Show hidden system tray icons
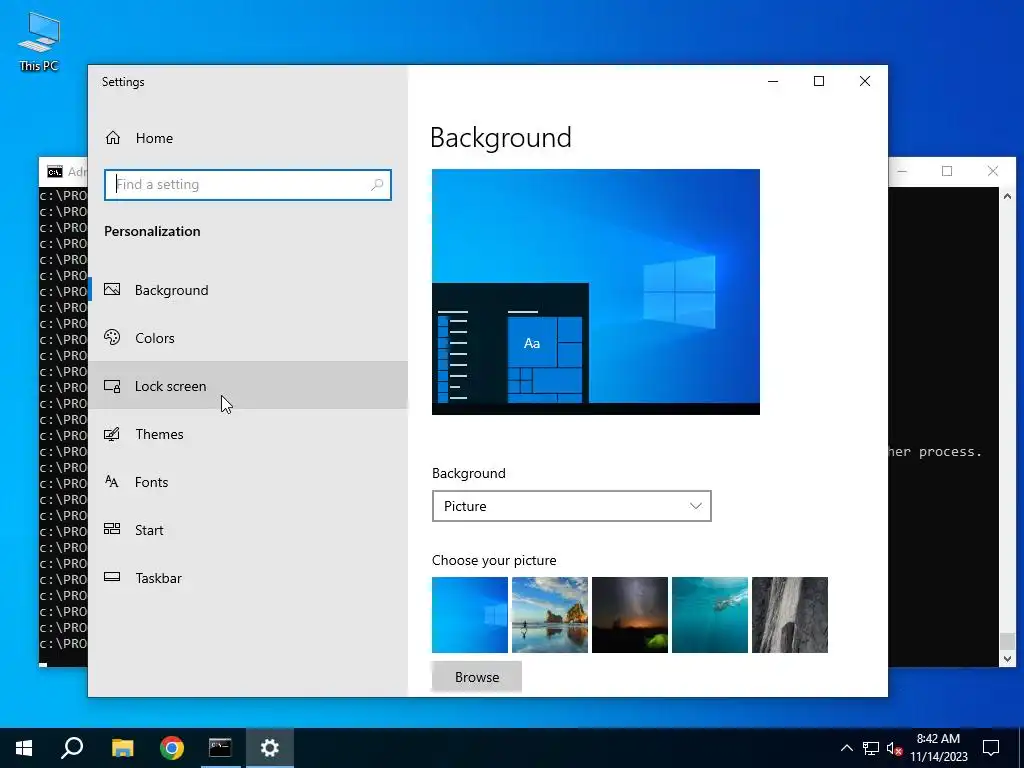The height and width of the screenshot is (768, 1024). click(x=846, y=748)
